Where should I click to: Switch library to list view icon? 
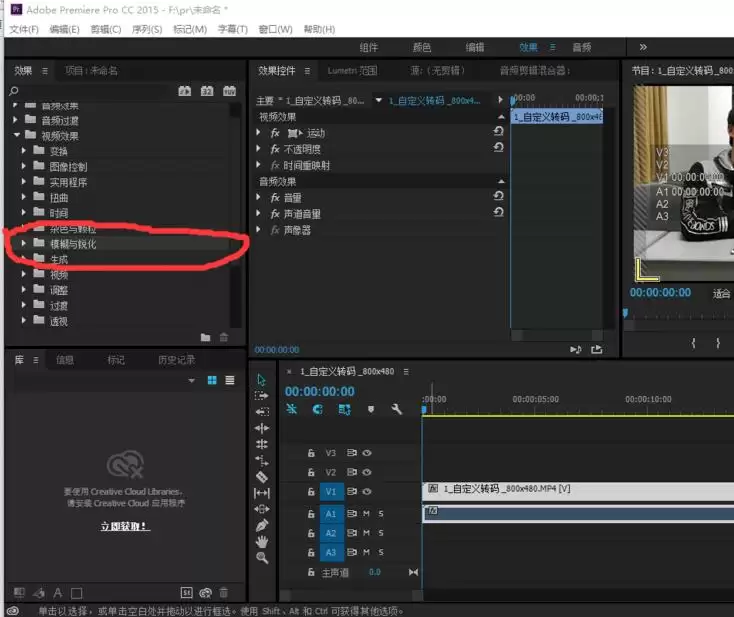point(229,381)
